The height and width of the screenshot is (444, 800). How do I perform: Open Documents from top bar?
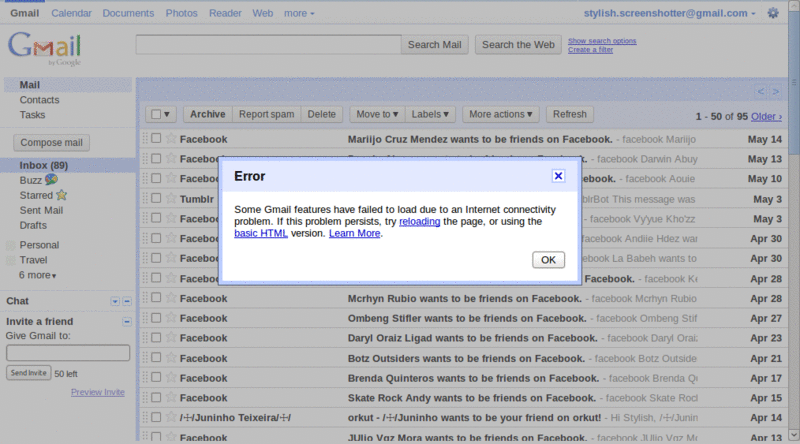[128, 13]
